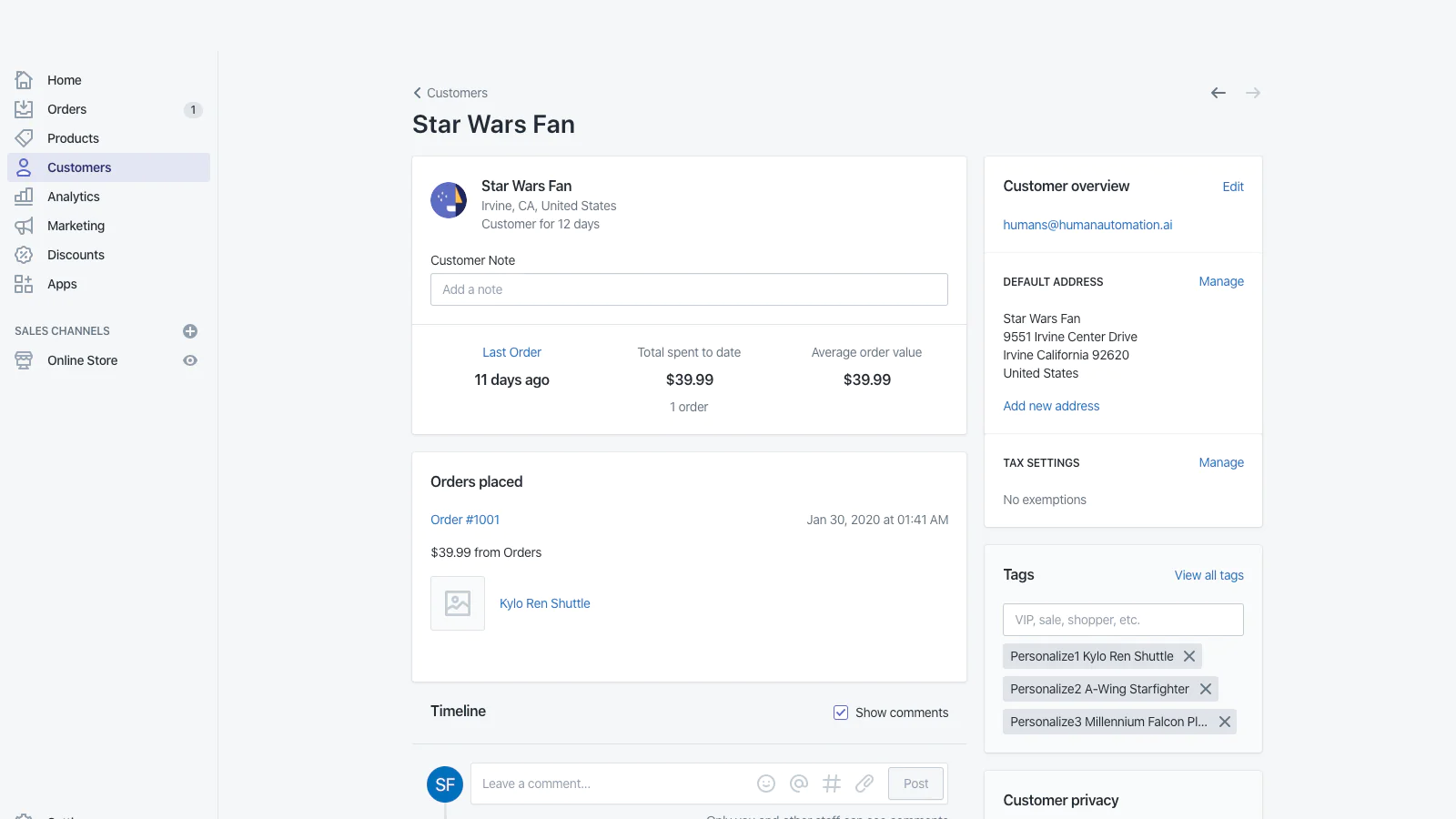Image resolution: width=1456 pixels, height=819 pixels.
Task: Remove Personalize2 A-Wing Starfighter tag
Action: [x=1206, y=689]
